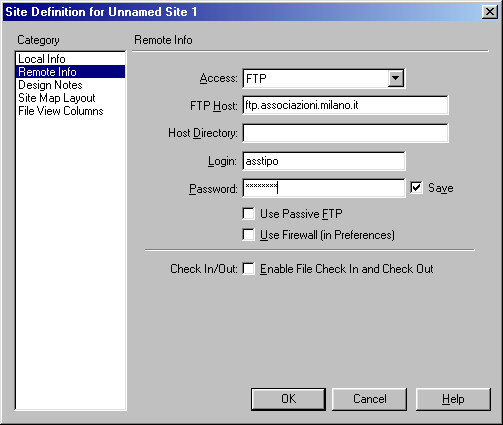This screenshot has height=425, width=503.
Task: Click the Cancel button
Action: click(369, 399)
